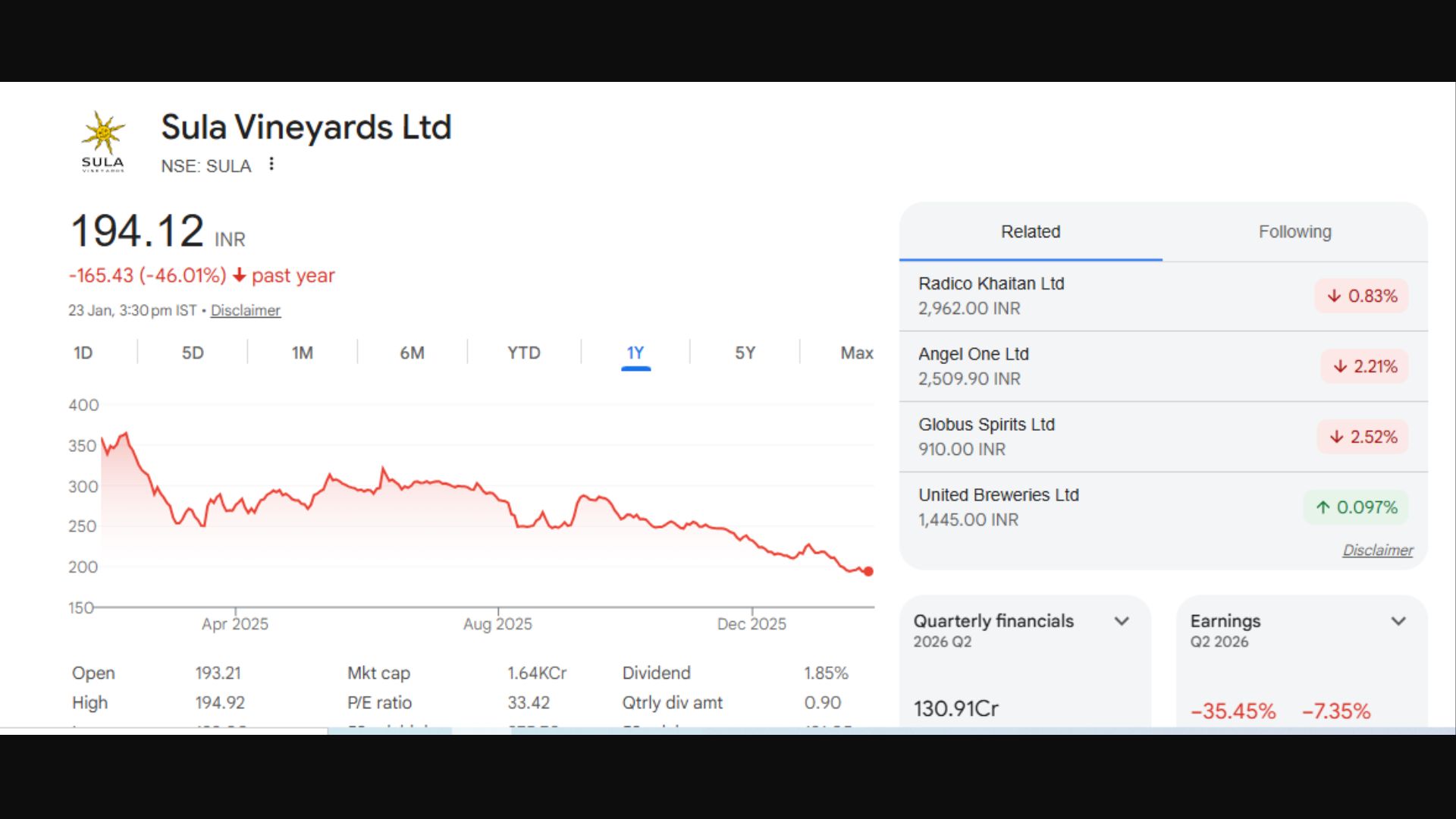Click the Sula Vineyards sun logo
1456x819 pixels.
pos(103,142)
